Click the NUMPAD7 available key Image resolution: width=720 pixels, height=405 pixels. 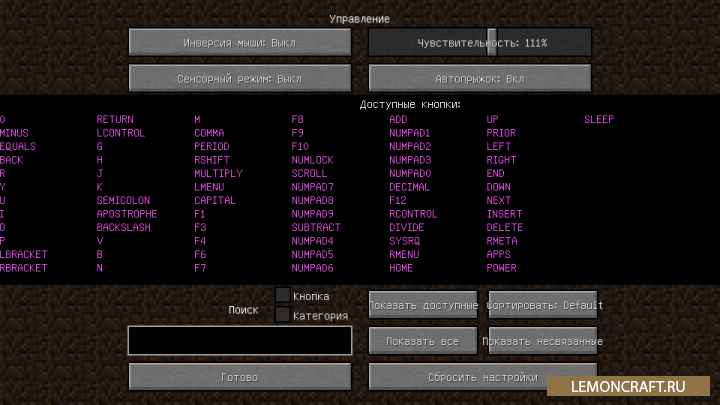click(312, 187)
